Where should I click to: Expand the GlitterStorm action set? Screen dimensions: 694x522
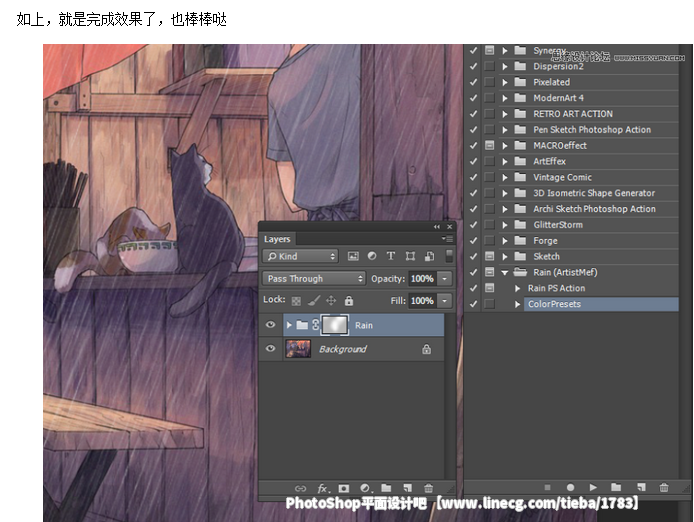[505, 225]
